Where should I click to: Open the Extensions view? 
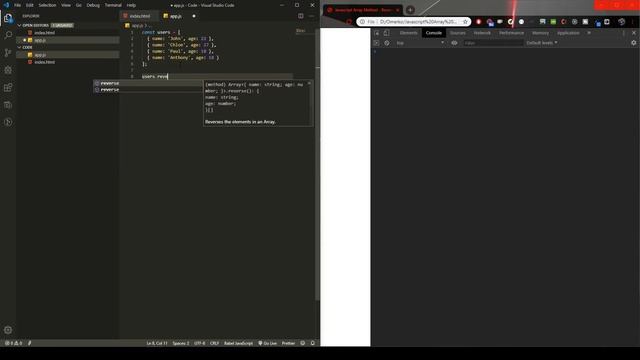(8, 88)
